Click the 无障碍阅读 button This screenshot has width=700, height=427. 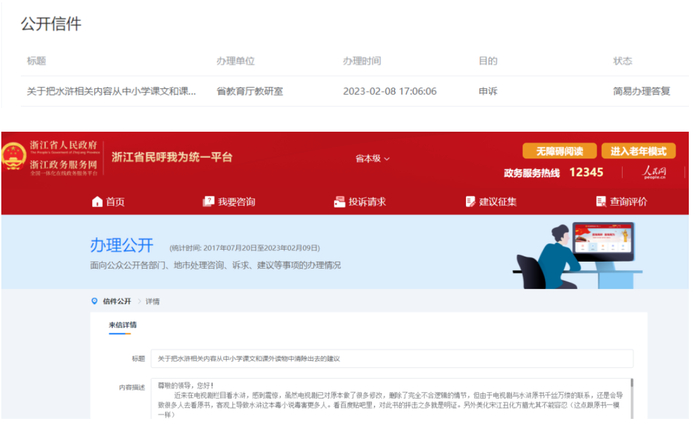[559, 151]
